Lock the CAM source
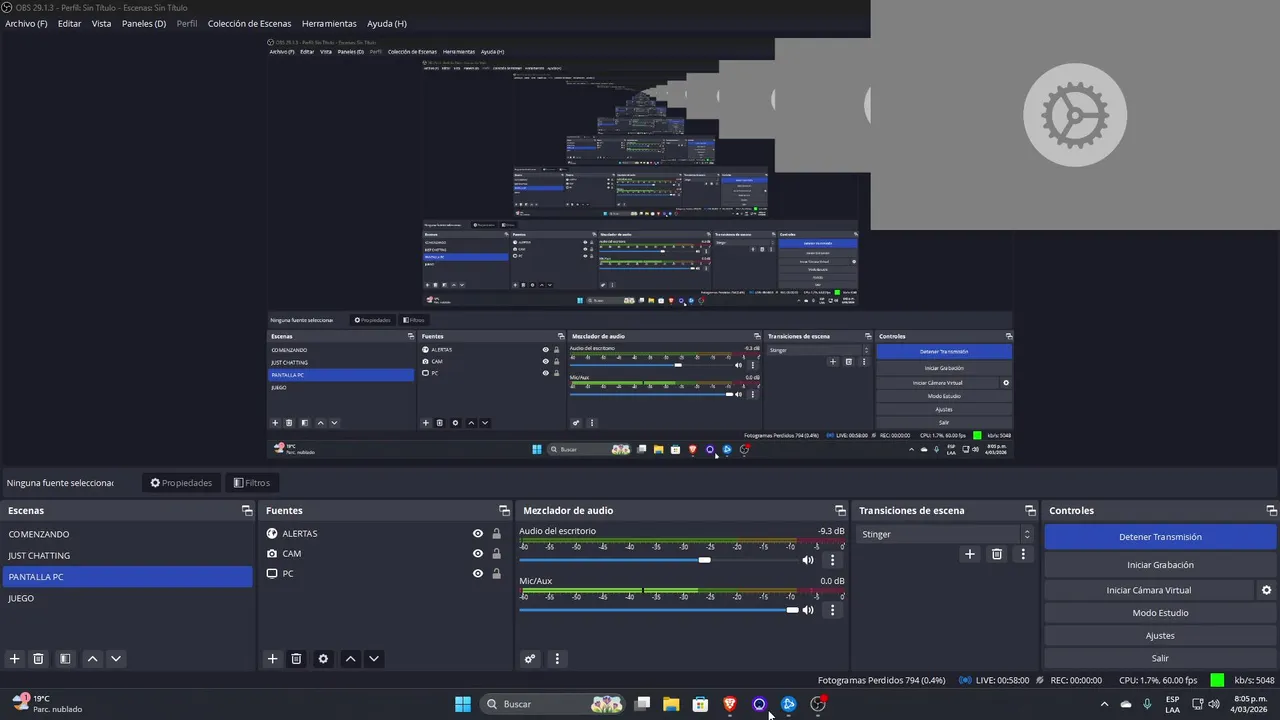This screenshot has height=720, width=1280. (x=496, y=554)
